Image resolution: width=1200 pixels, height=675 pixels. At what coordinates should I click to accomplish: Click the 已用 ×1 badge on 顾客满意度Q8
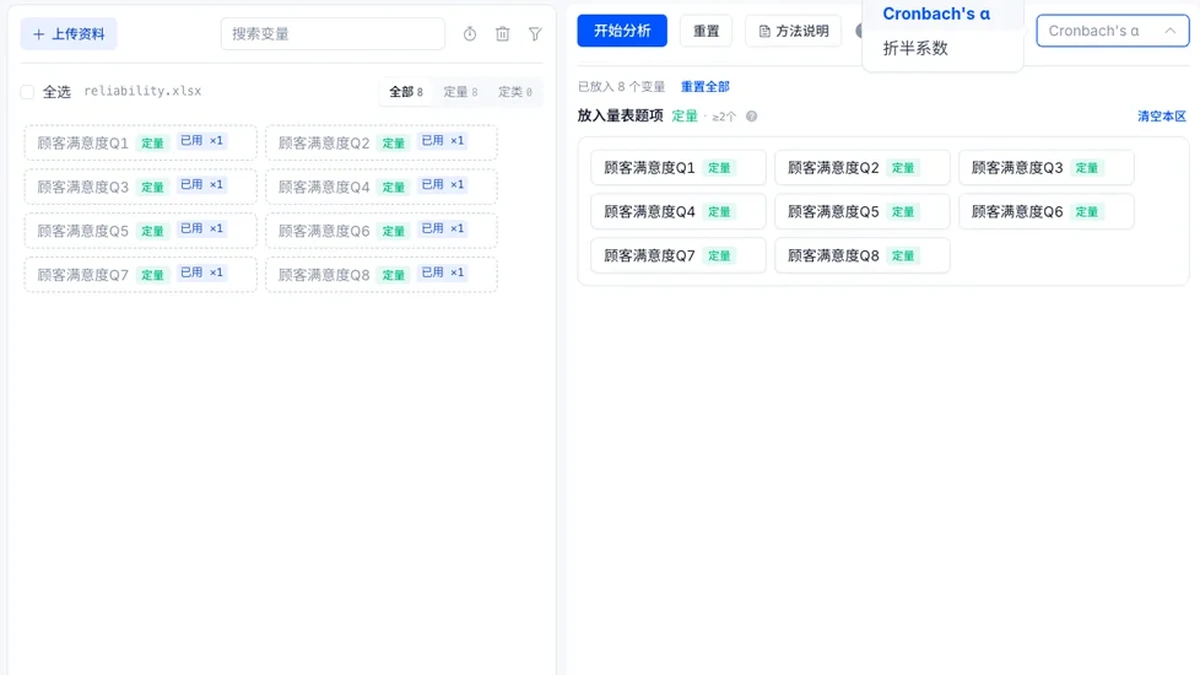tap(442, 273)
